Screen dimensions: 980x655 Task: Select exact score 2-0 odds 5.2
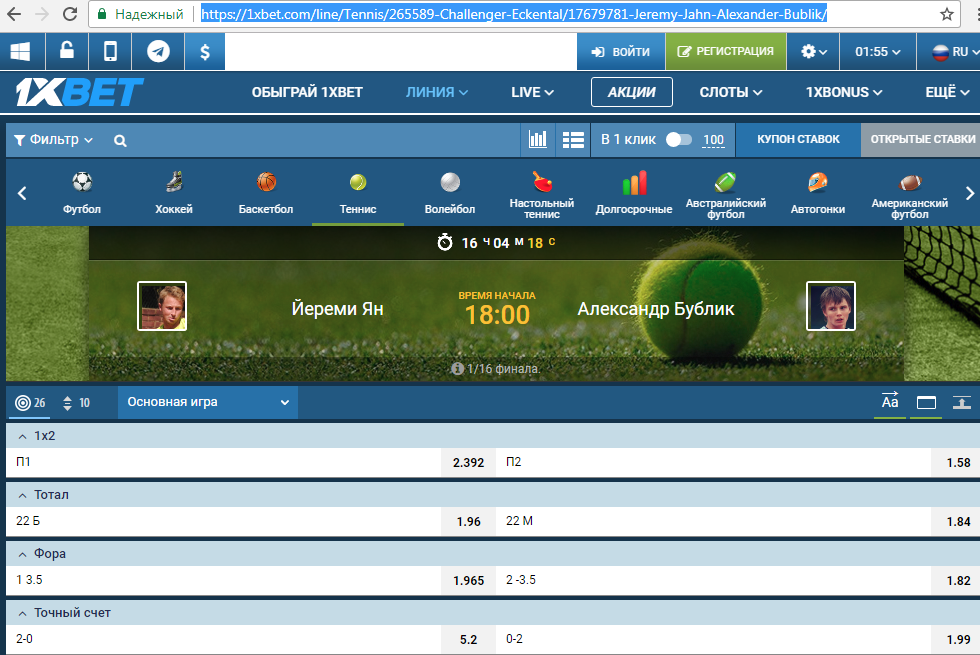pyautogui.click(x=469, y=639)
